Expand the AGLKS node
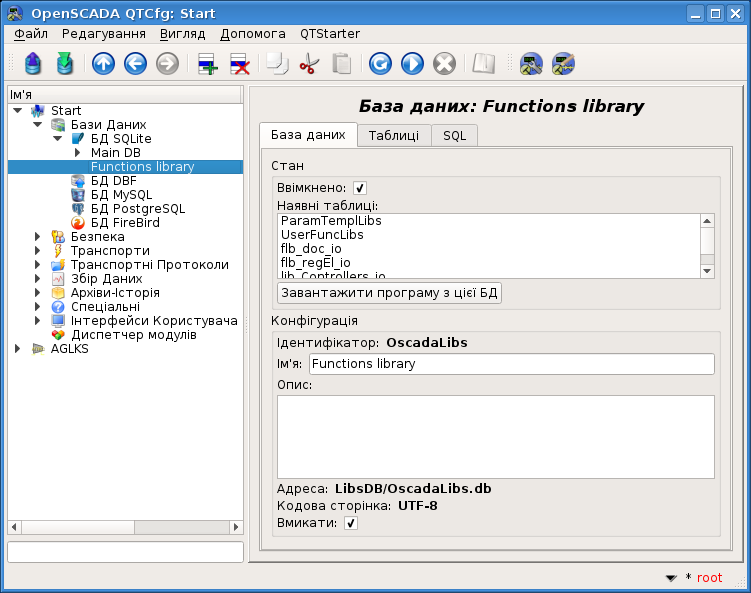The image size is (751, 593). [x=18, y=349]
